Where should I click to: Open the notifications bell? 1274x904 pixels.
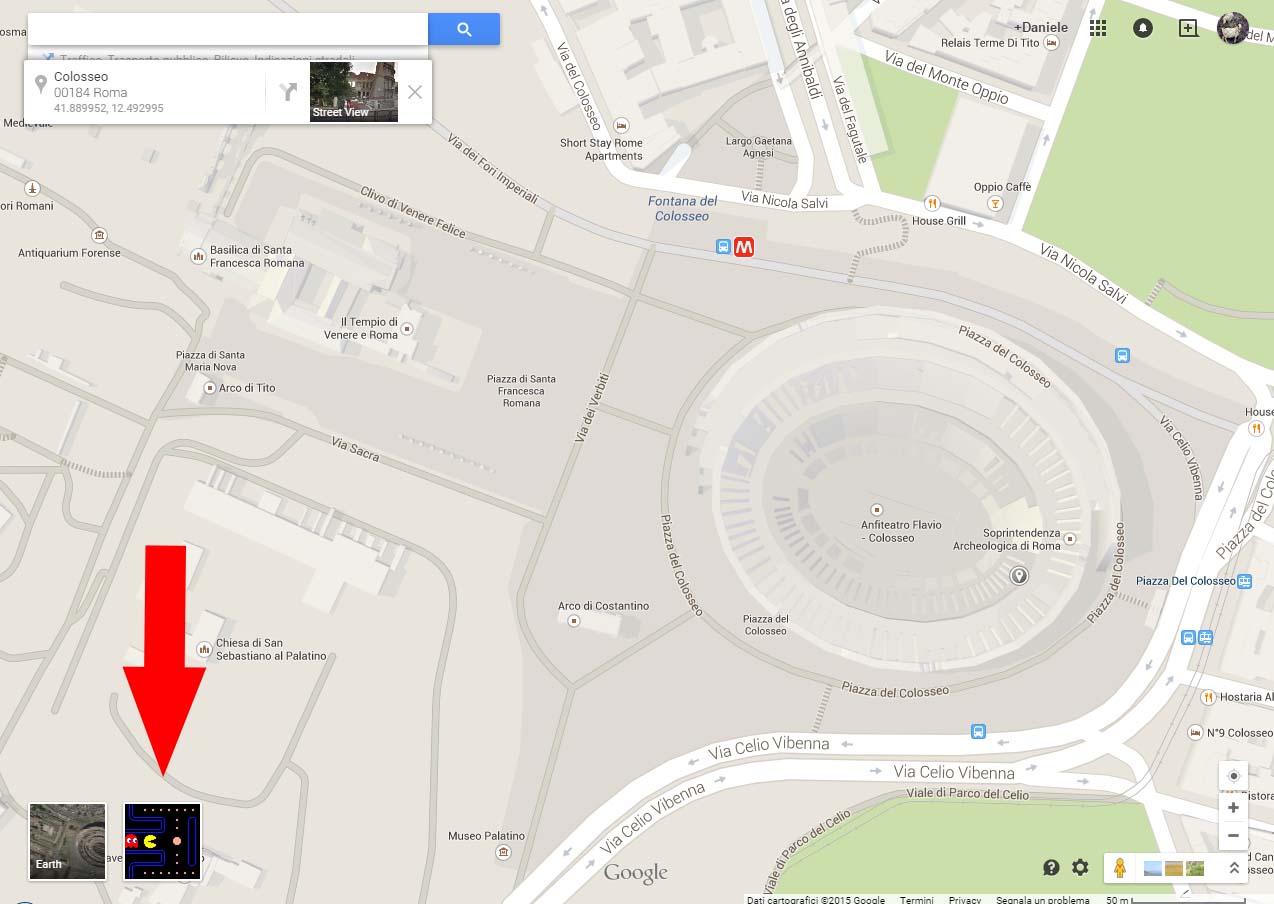[1142, 28]
